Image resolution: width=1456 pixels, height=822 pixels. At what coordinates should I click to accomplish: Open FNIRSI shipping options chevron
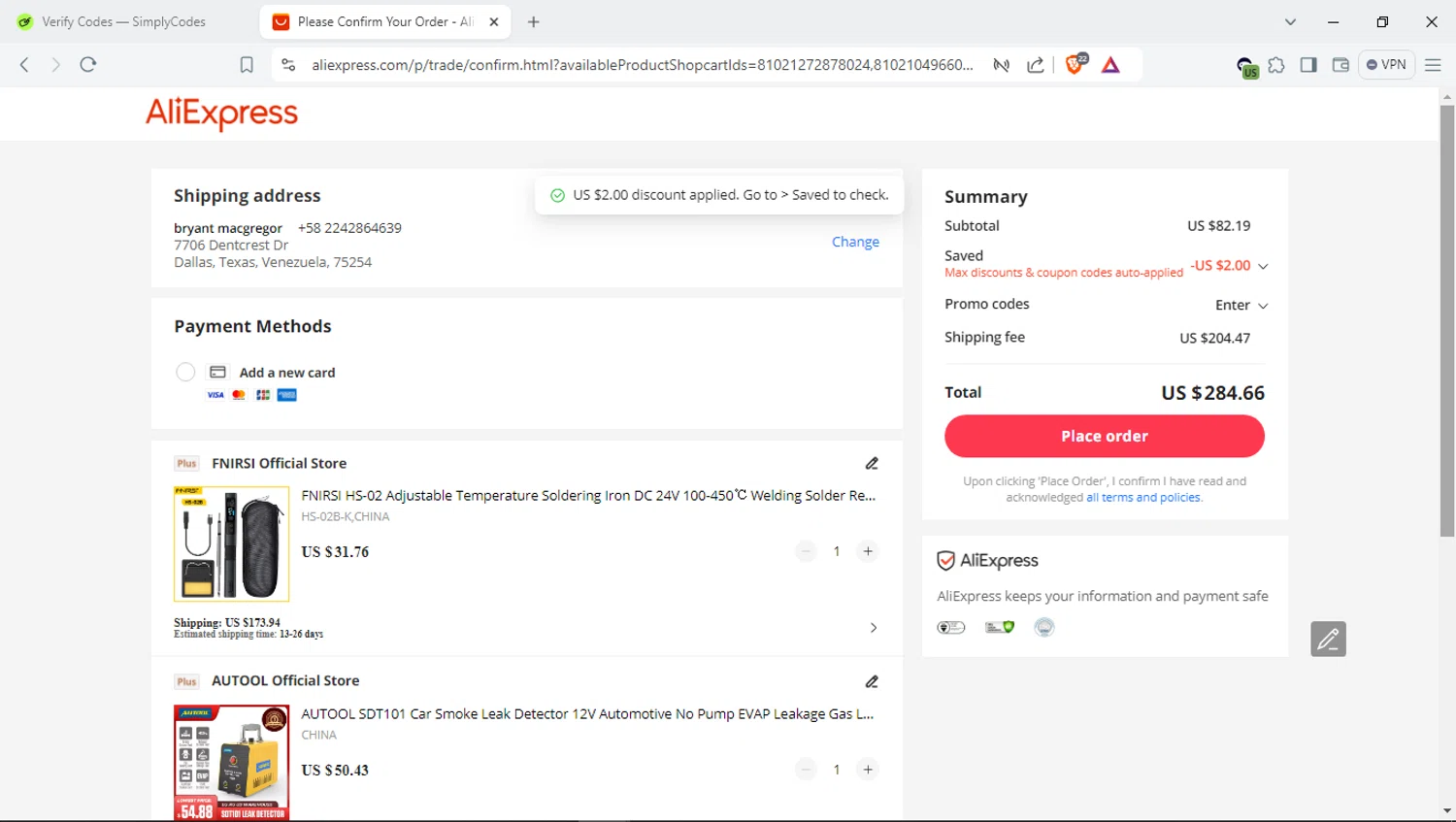[874, 628]
